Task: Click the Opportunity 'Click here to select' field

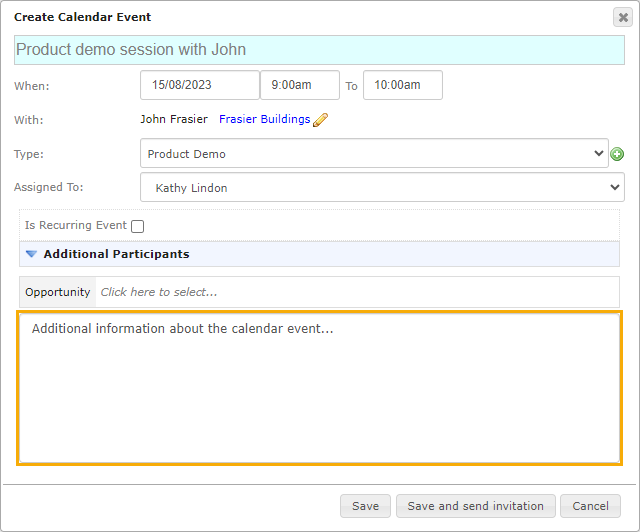Action: [x=357, y=292]
